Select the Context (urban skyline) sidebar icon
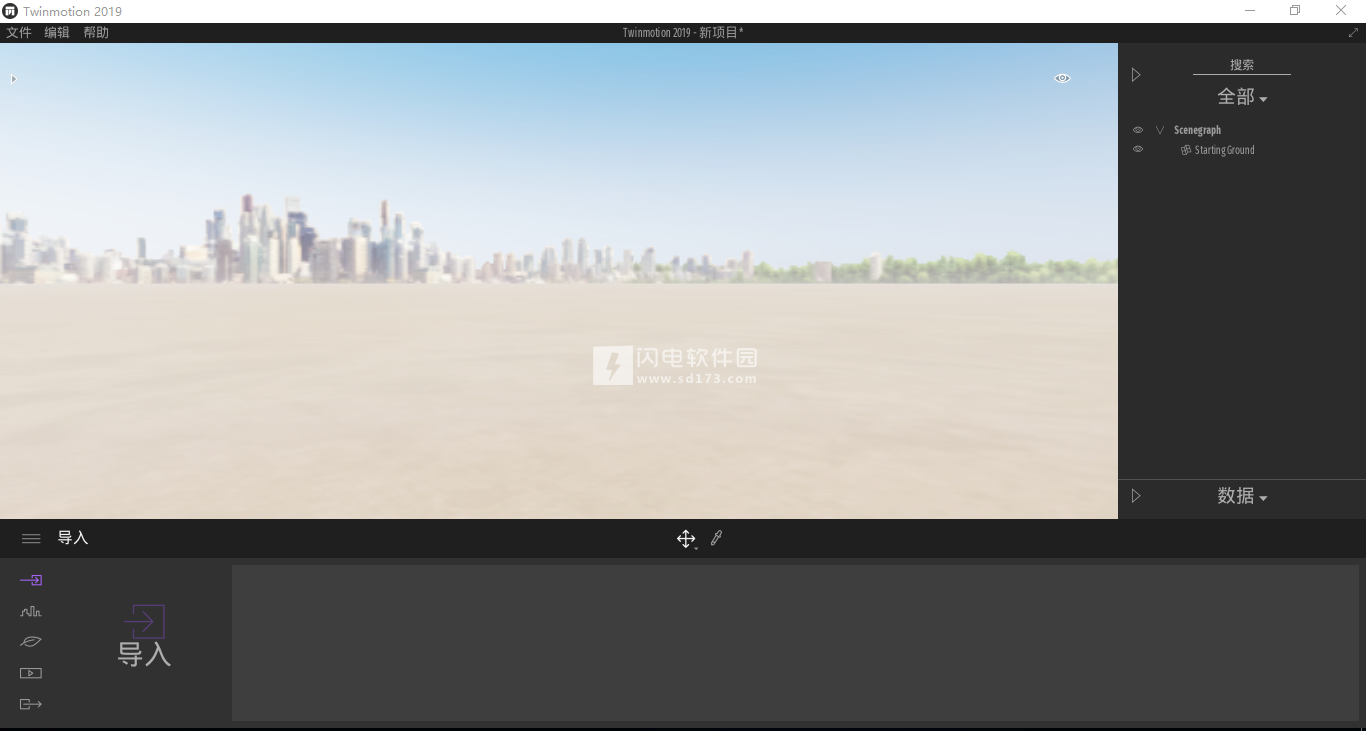 point(31,611)
